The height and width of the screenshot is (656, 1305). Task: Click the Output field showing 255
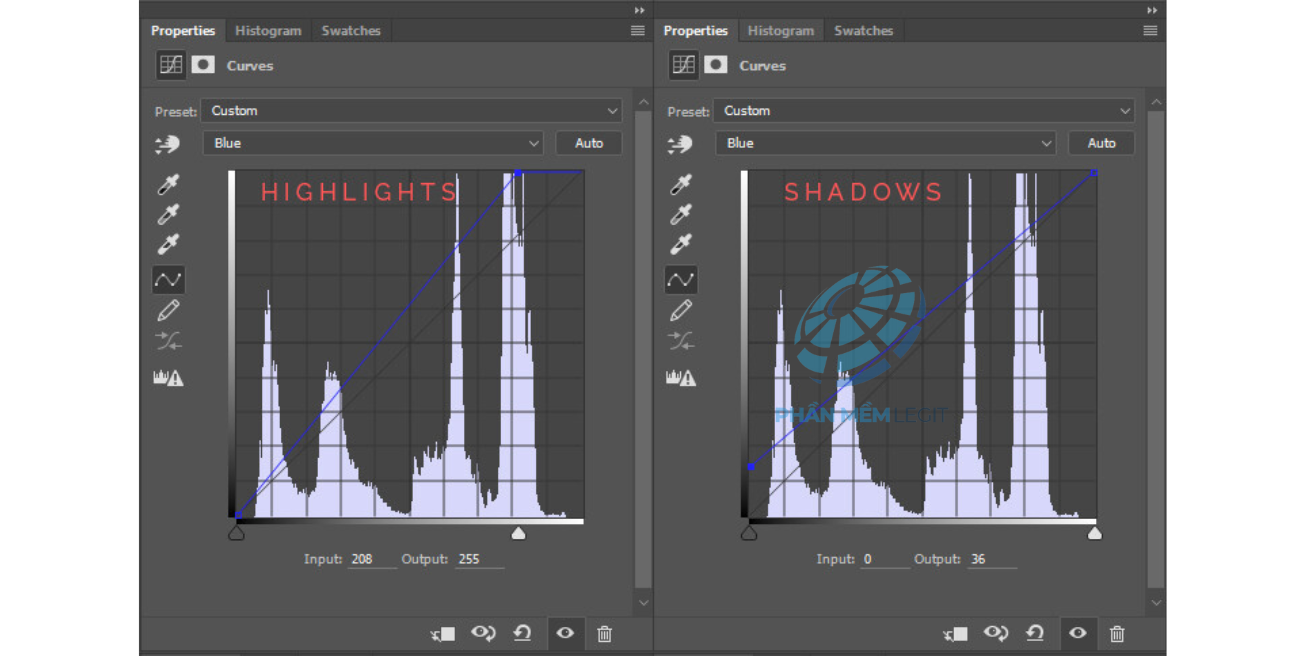[479, 559]
